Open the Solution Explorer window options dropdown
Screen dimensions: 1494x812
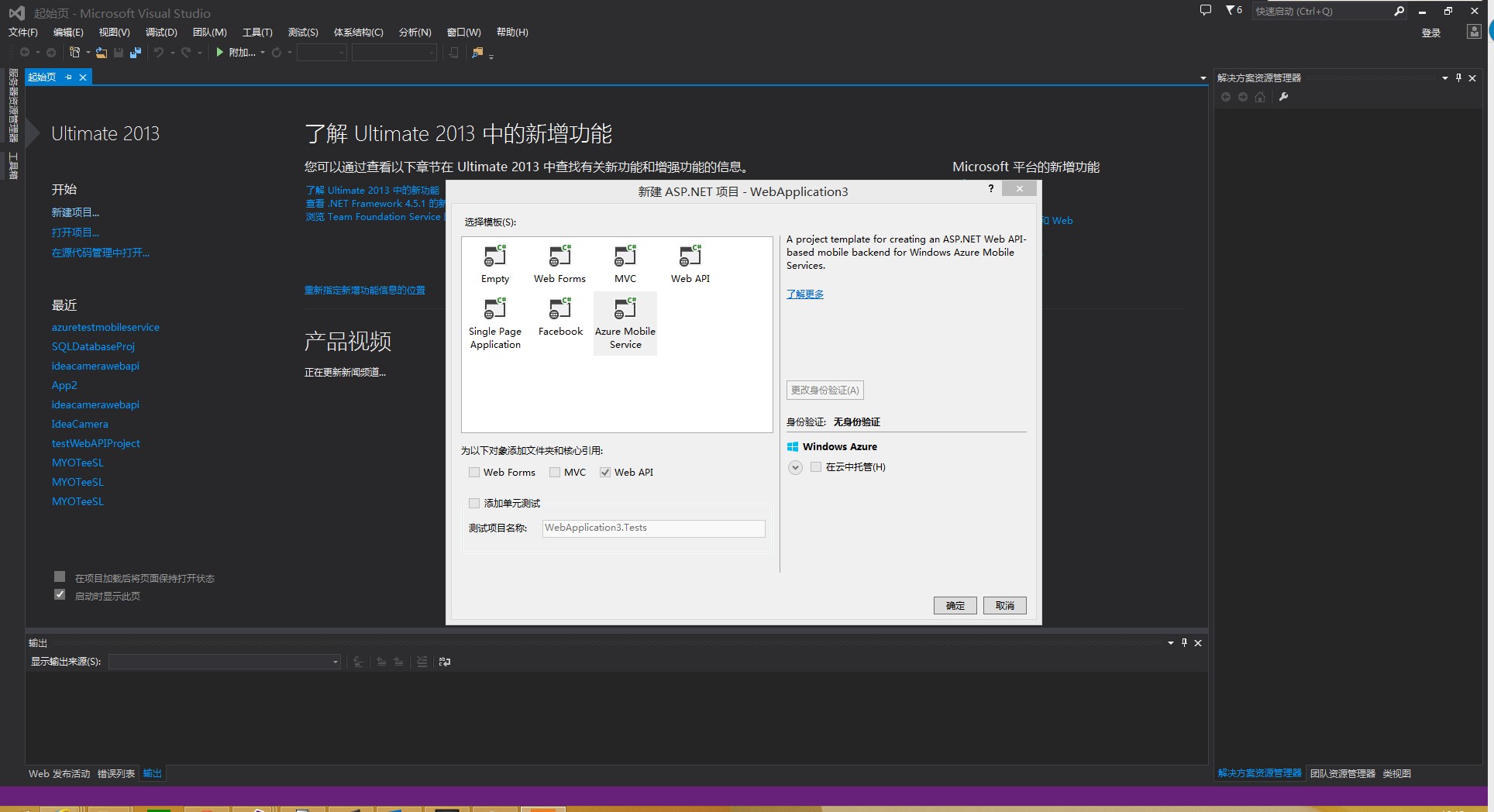(1445, 78)
